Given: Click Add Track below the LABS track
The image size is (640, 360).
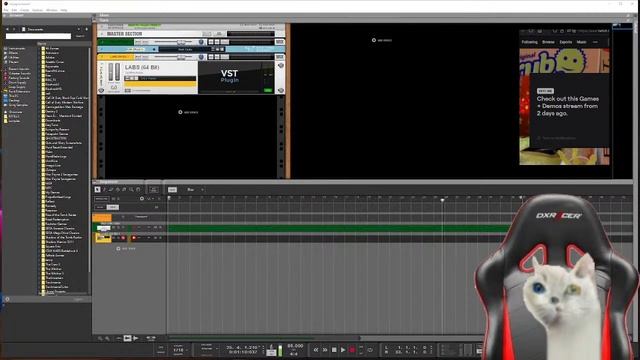Looking at the screenshot, I should [x=126, y=249].
